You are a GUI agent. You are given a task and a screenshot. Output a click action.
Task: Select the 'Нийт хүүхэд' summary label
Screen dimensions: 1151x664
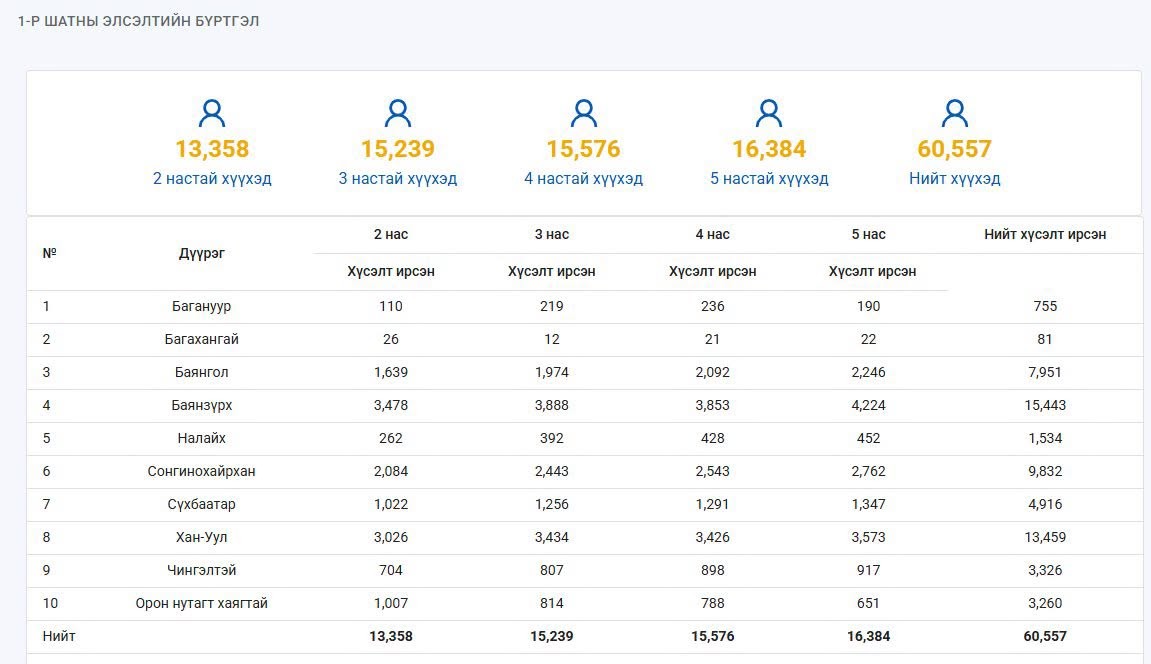954,178
